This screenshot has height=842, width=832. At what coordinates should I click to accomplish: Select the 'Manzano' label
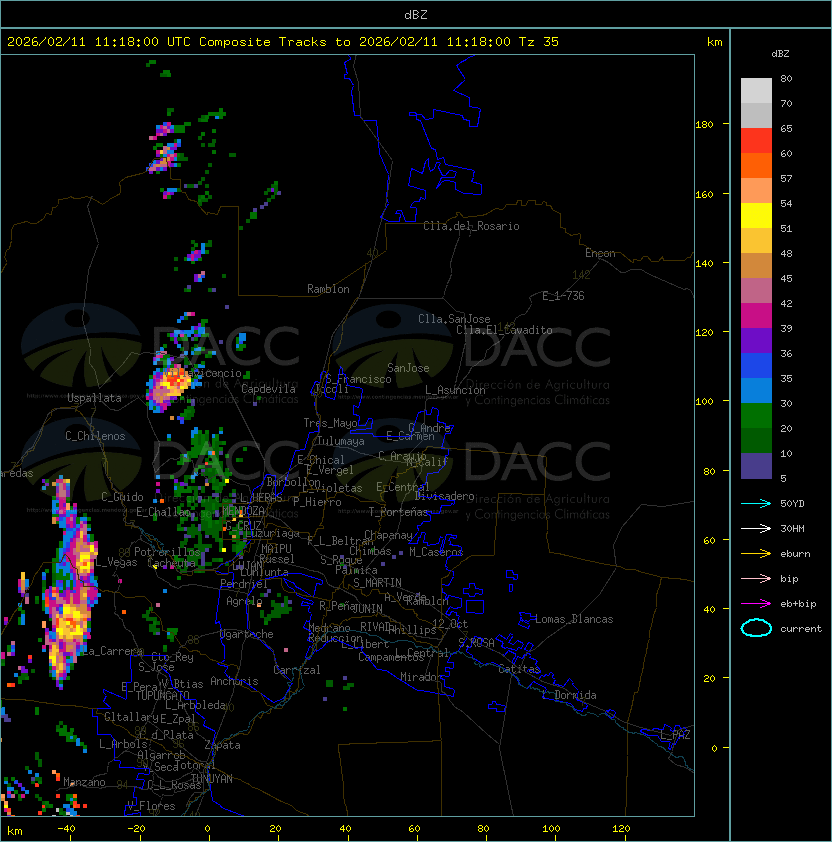84,782
